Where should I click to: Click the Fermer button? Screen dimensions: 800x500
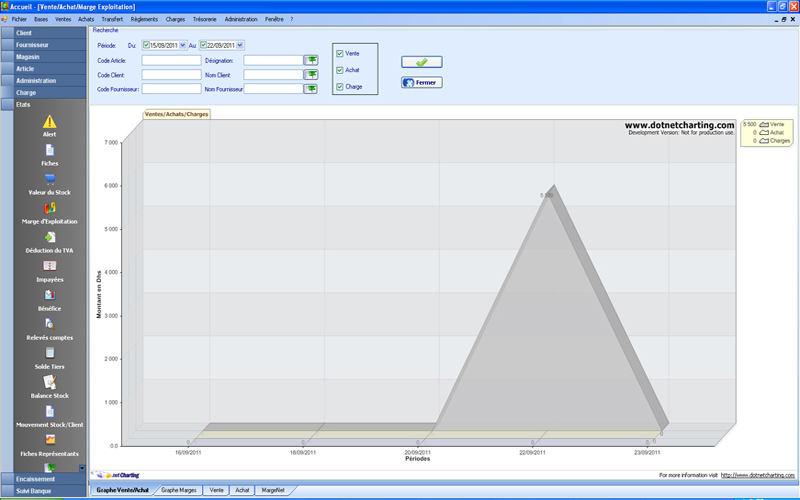421,83
